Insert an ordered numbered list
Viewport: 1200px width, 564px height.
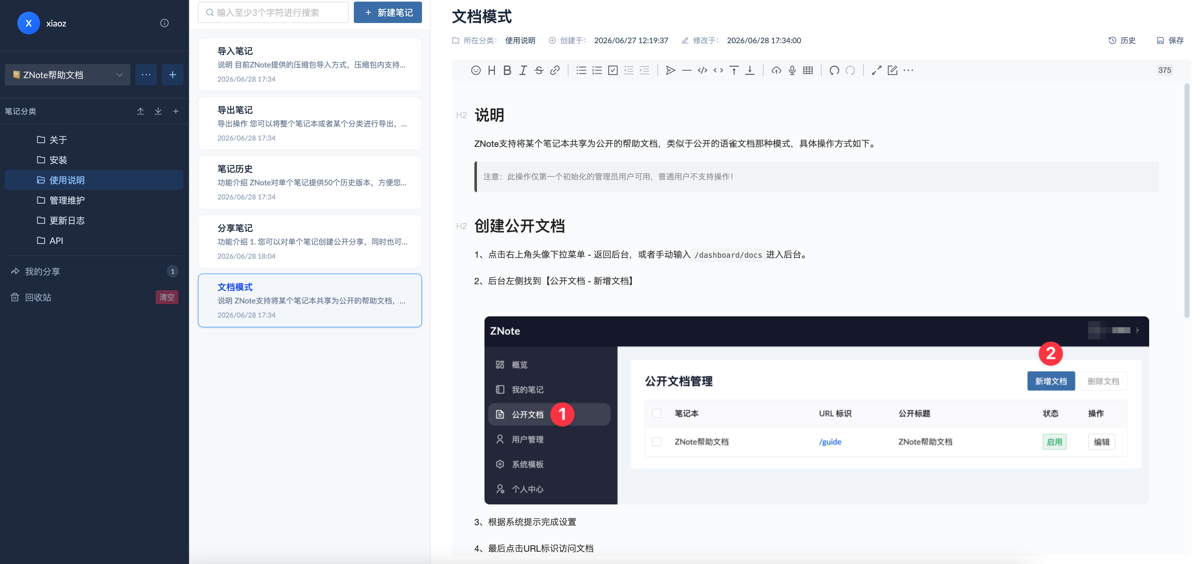(597, 70)
